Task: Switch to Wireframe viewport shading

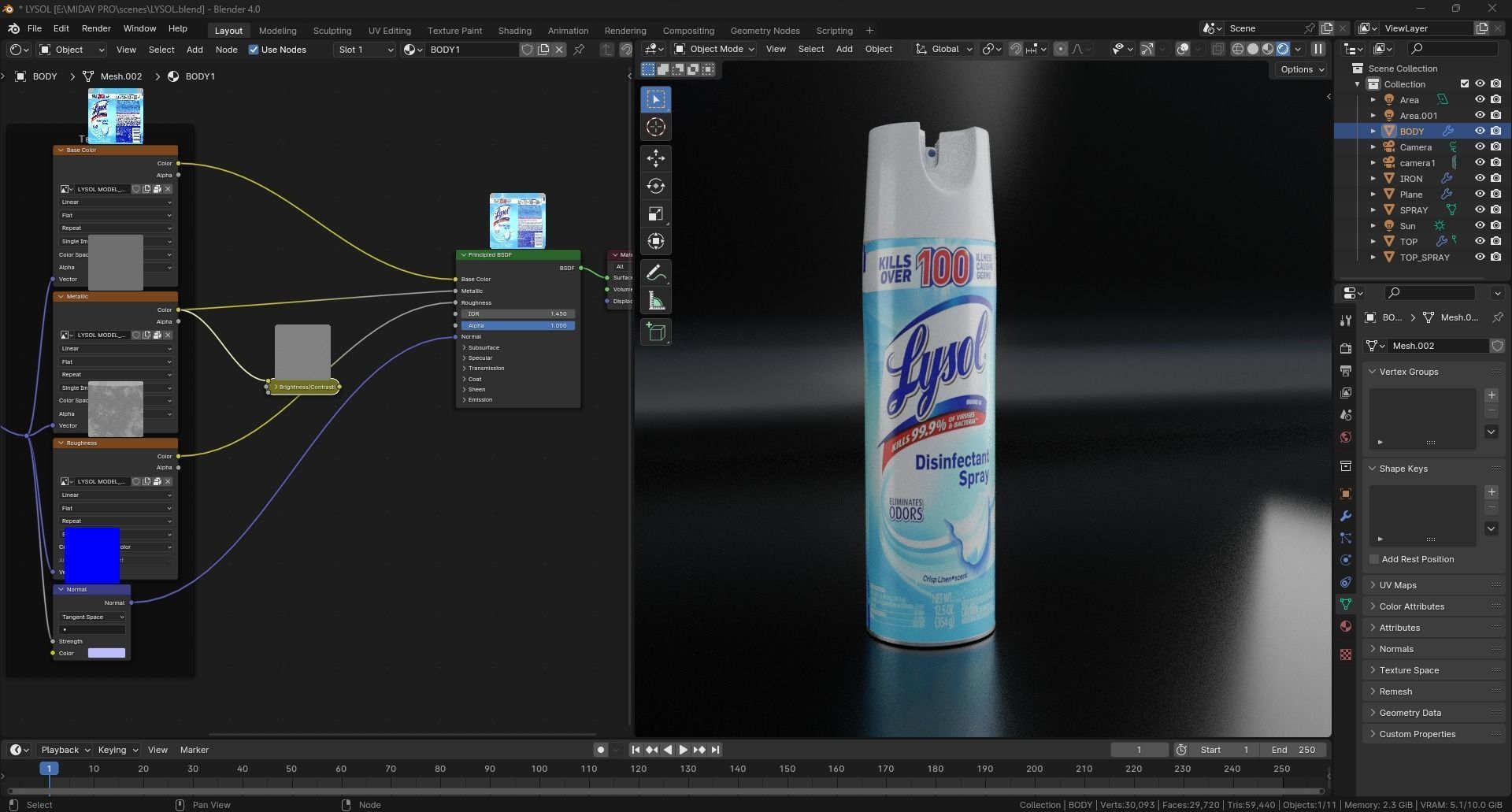Action: 1237,49
